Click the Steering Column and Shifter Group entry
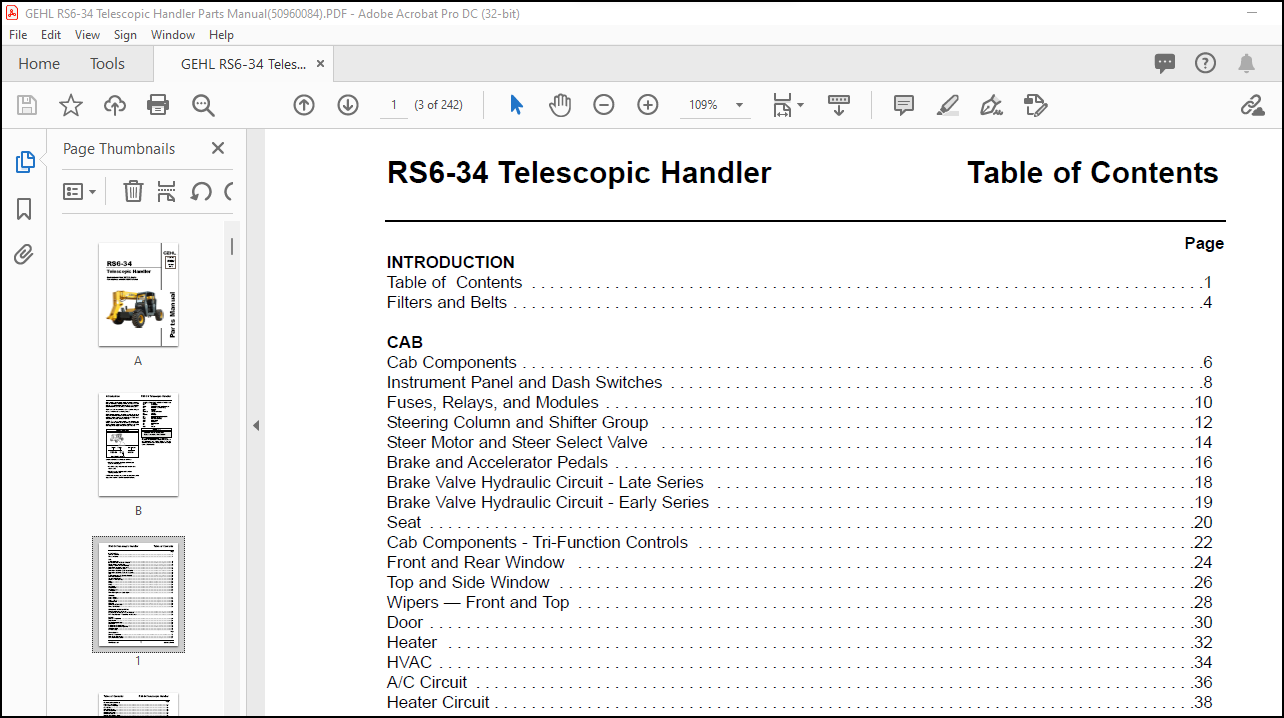This screenshot has width=1284, height=718. (799, 422)
